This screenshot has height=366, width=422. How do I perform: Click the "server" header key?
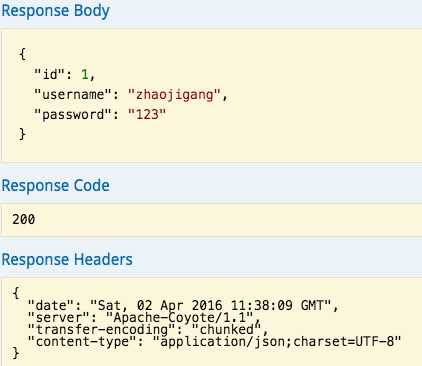click(59, 317)
